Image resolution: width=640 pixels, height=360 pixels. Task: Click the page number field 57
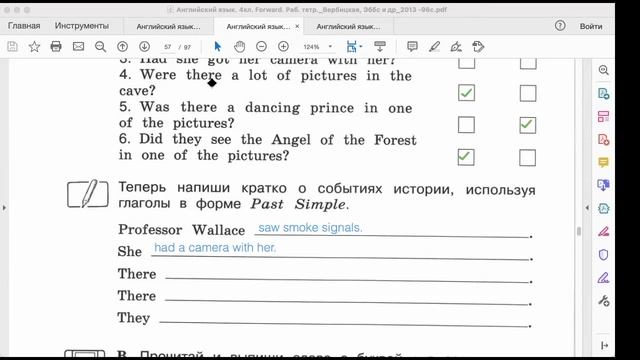coord(167,47)
